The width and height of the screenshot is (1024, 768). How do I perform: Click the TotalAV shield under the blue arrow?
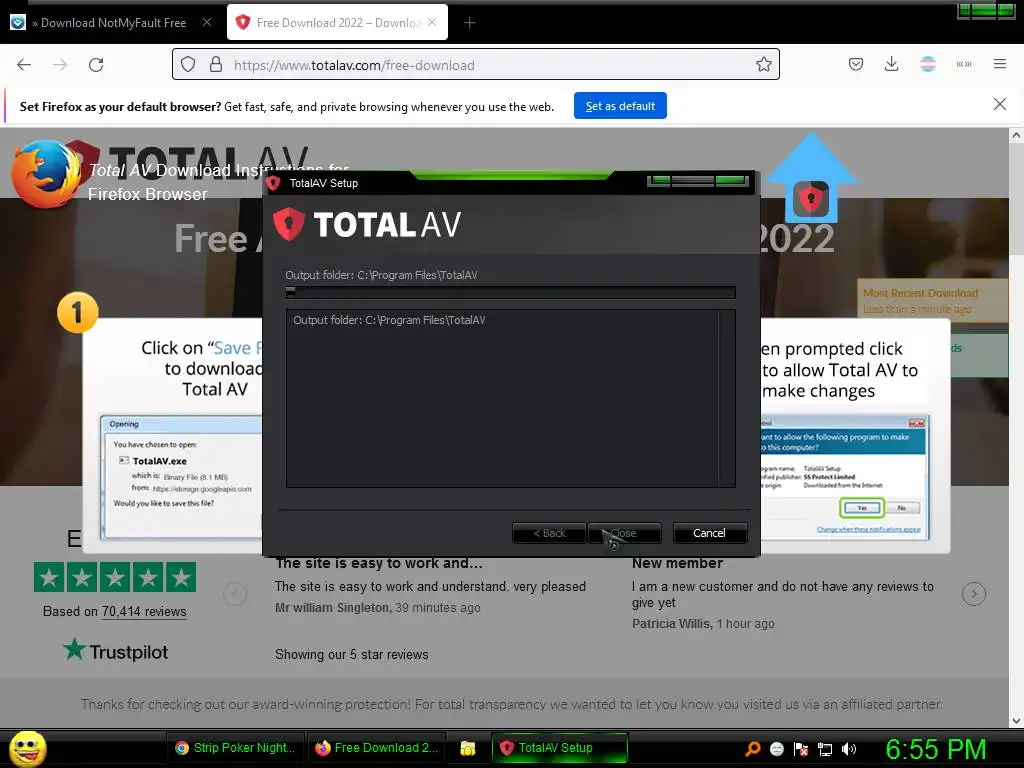pyautogui.click(x=810, y=199)
